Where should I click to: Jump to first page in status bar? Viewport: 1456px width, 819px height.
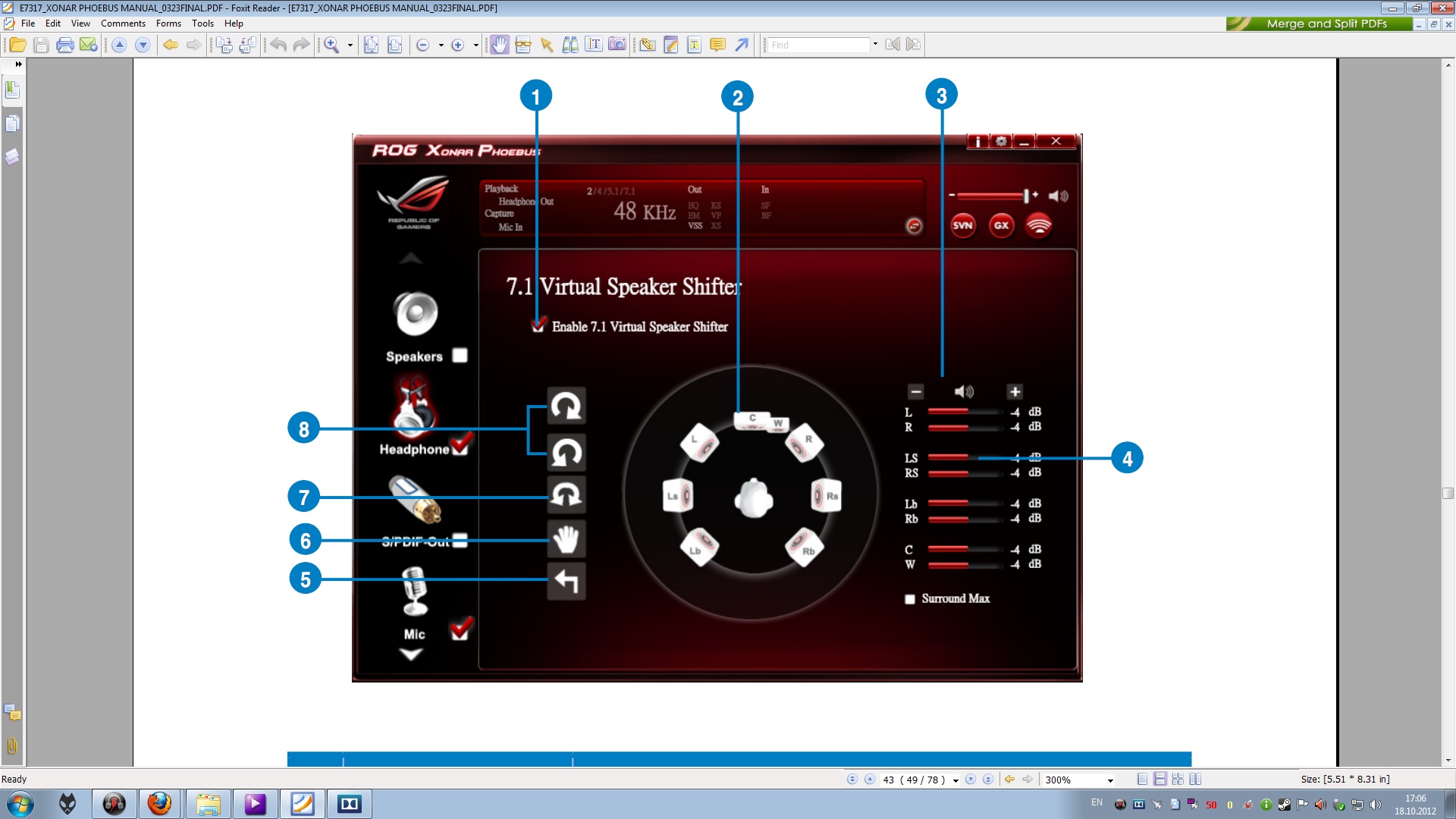[x=852, y=780]
